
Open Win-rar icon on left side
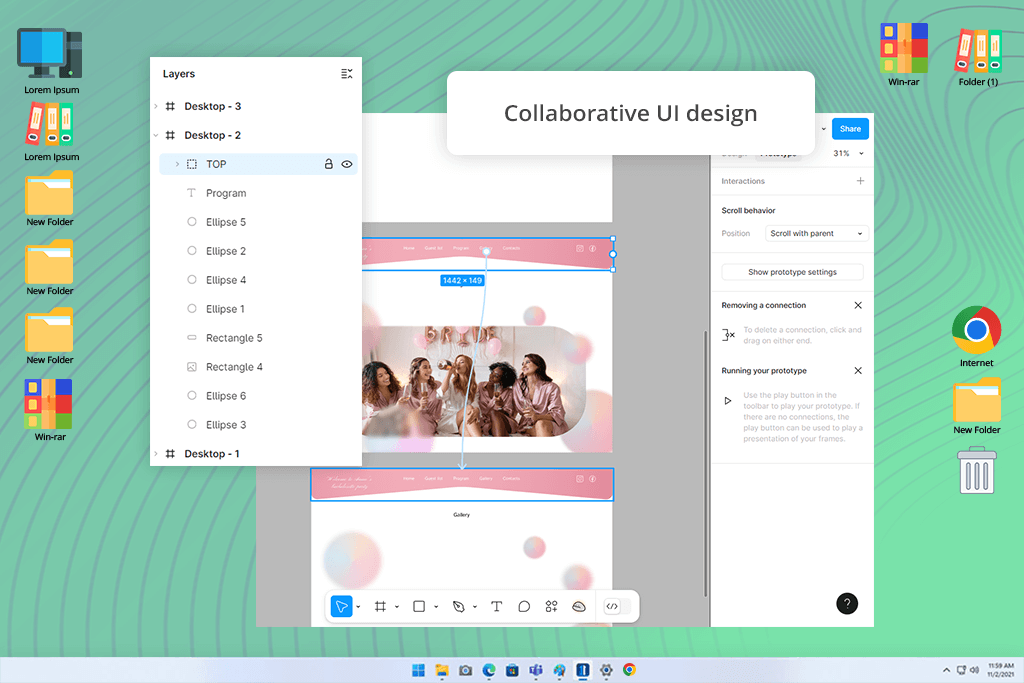[x=49, y=410]
